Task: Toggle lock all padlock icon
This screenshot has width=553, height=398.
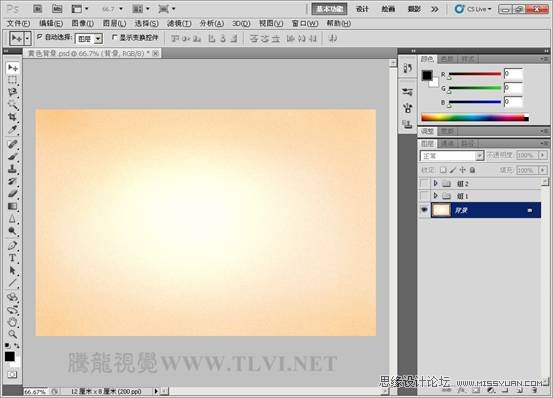Action: coord(472,170)
